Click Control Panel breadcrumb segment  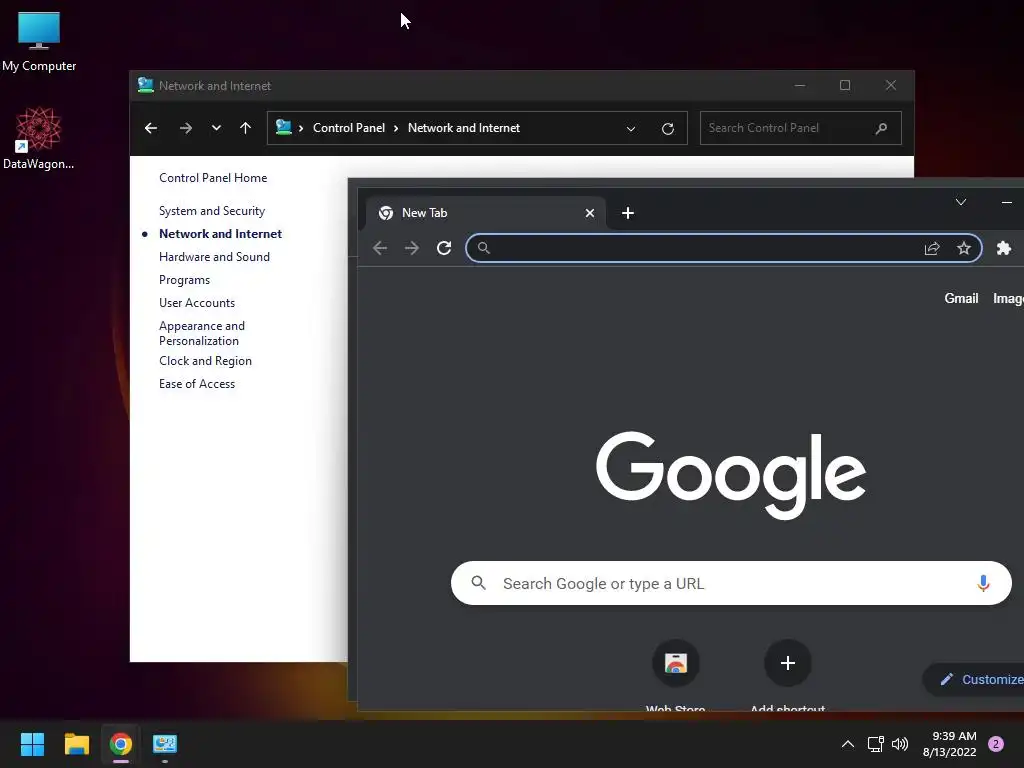pyautogui.click(x=349, y=128)
